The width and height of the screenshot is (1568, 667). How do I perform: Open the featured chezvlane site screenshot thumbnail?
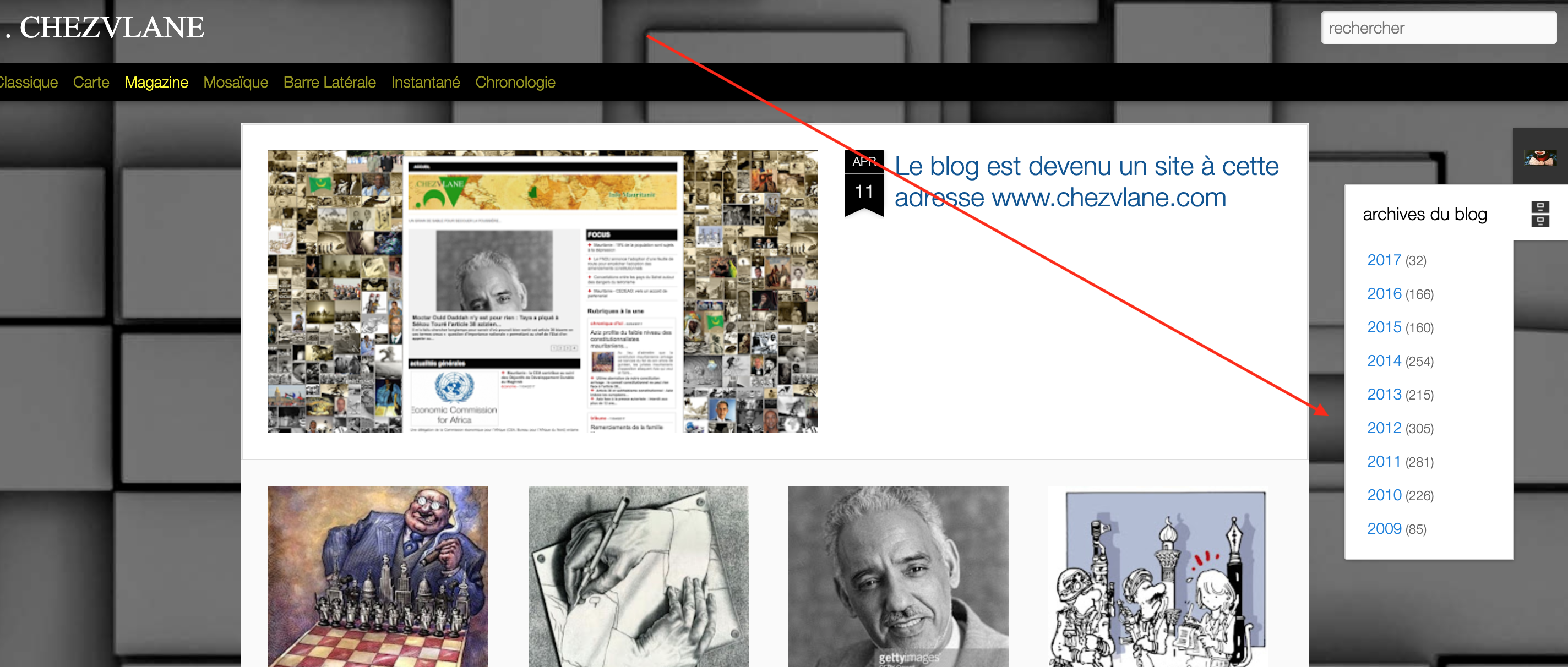542,291
